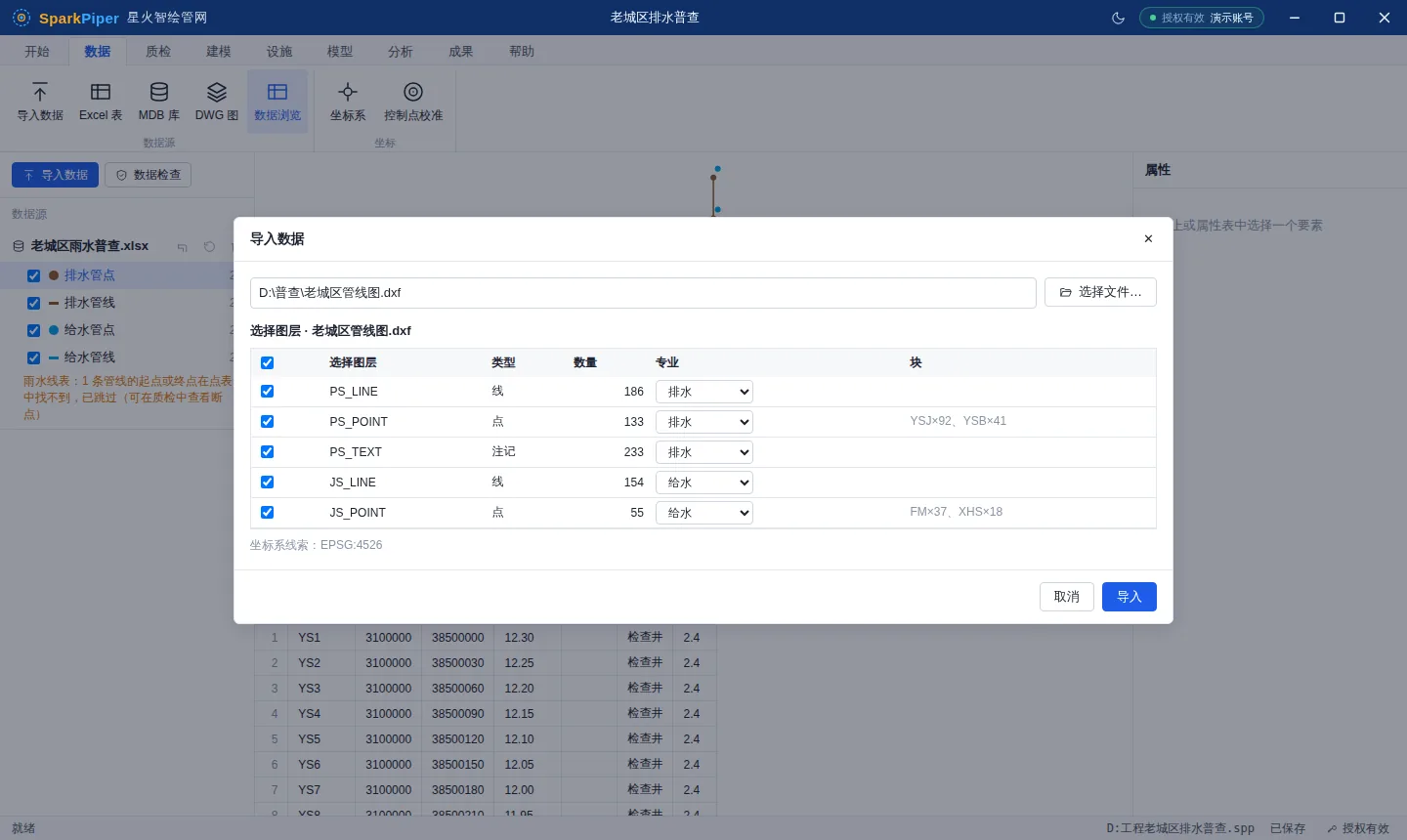Toggle 给水管线 layer visibility checkbox

(x=33, y=357)
